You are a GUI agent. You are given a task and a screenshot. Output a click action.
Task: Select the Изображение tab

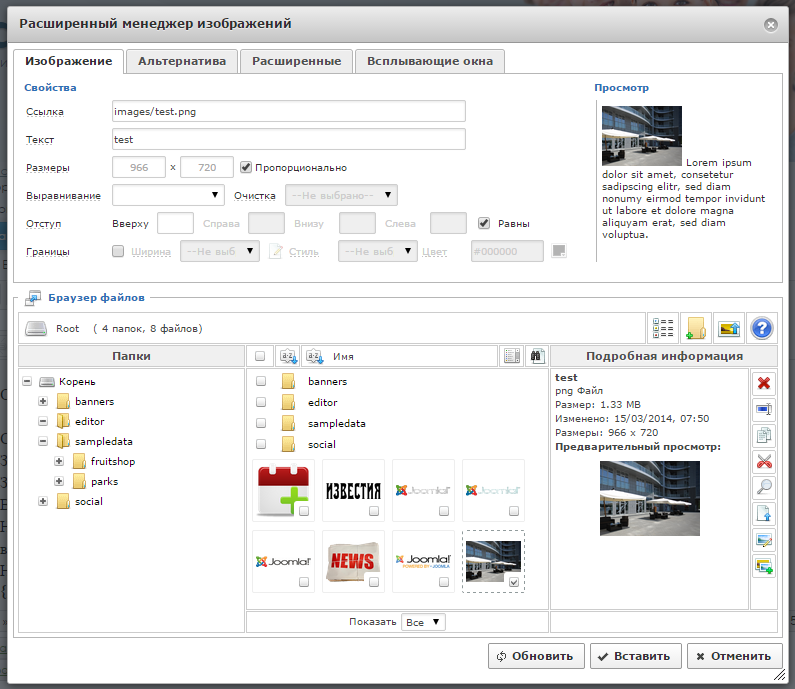(x=68, y=61)
